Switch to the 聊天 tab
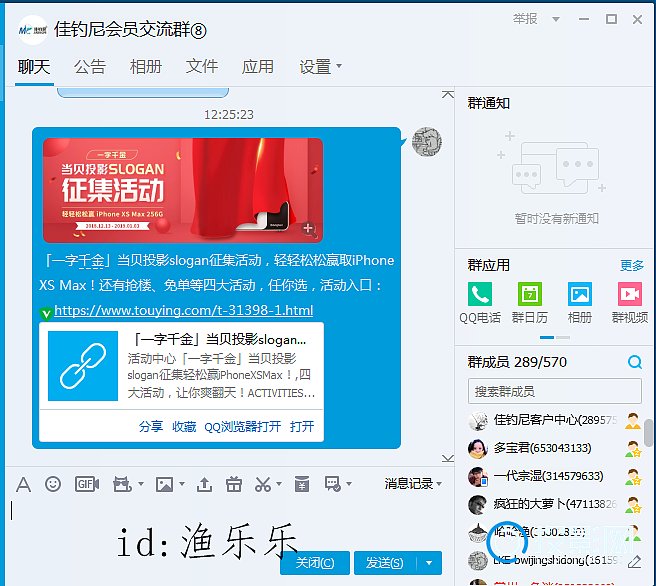Viewport: 656px width, 586px height. (x=34, y=67)
